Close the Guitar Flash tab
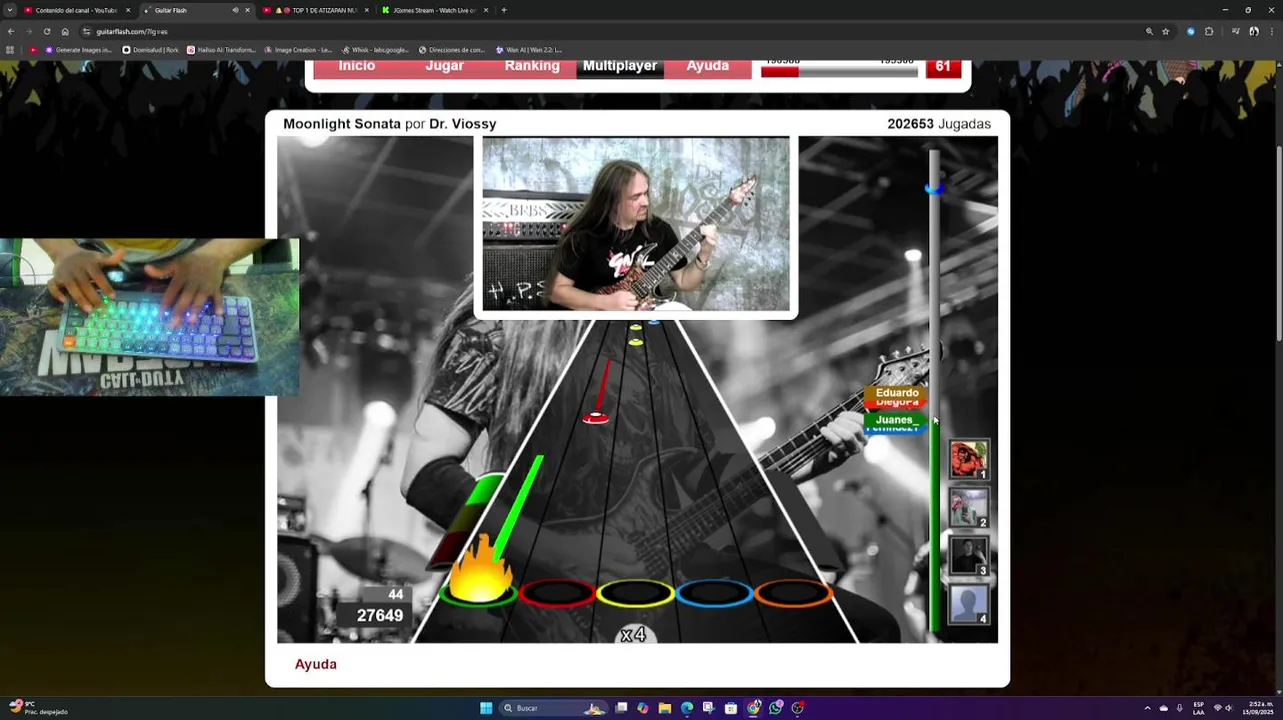The width and height of the screenshot is (1283, 720). (247, 10)
